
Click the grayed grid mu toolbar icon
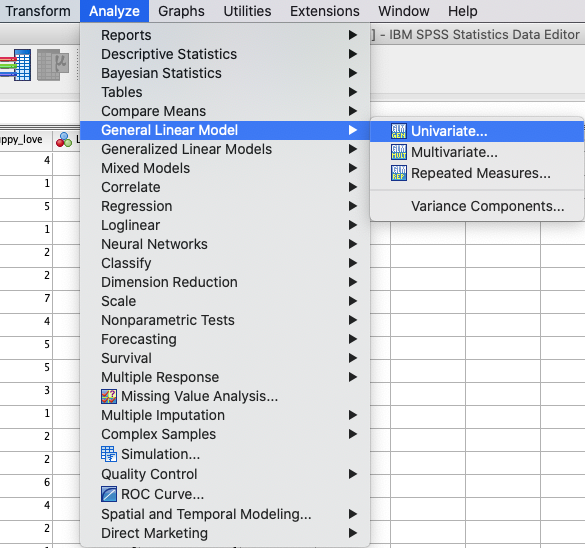coord(53,65)
